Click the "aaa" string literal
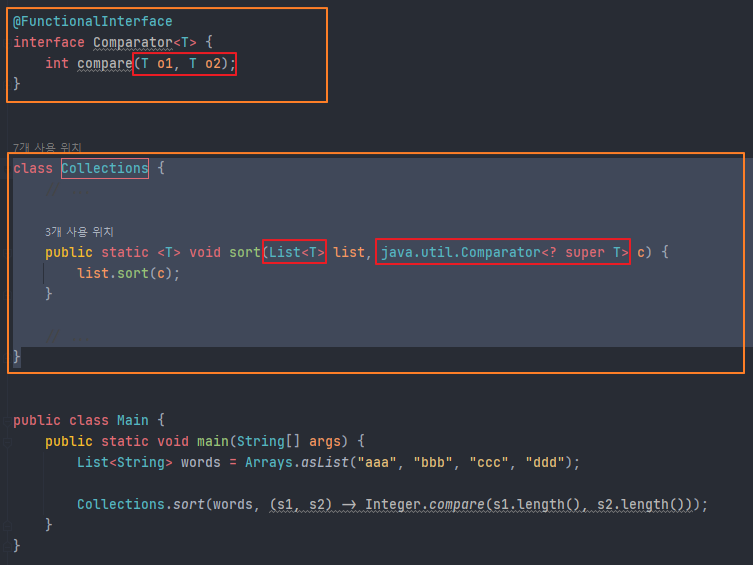 [x=376, y=463]
